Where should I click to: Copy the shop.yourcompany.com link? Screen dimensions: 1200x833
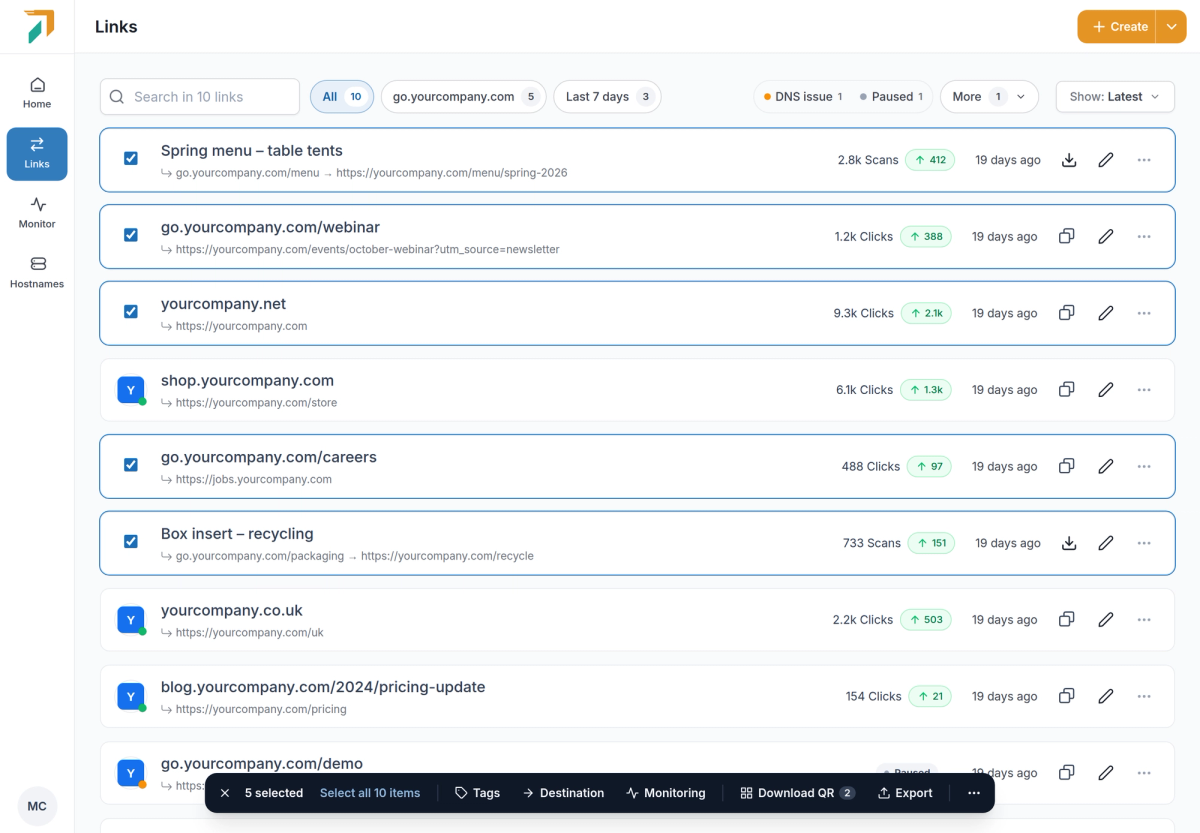click(x=1067, y=390)
